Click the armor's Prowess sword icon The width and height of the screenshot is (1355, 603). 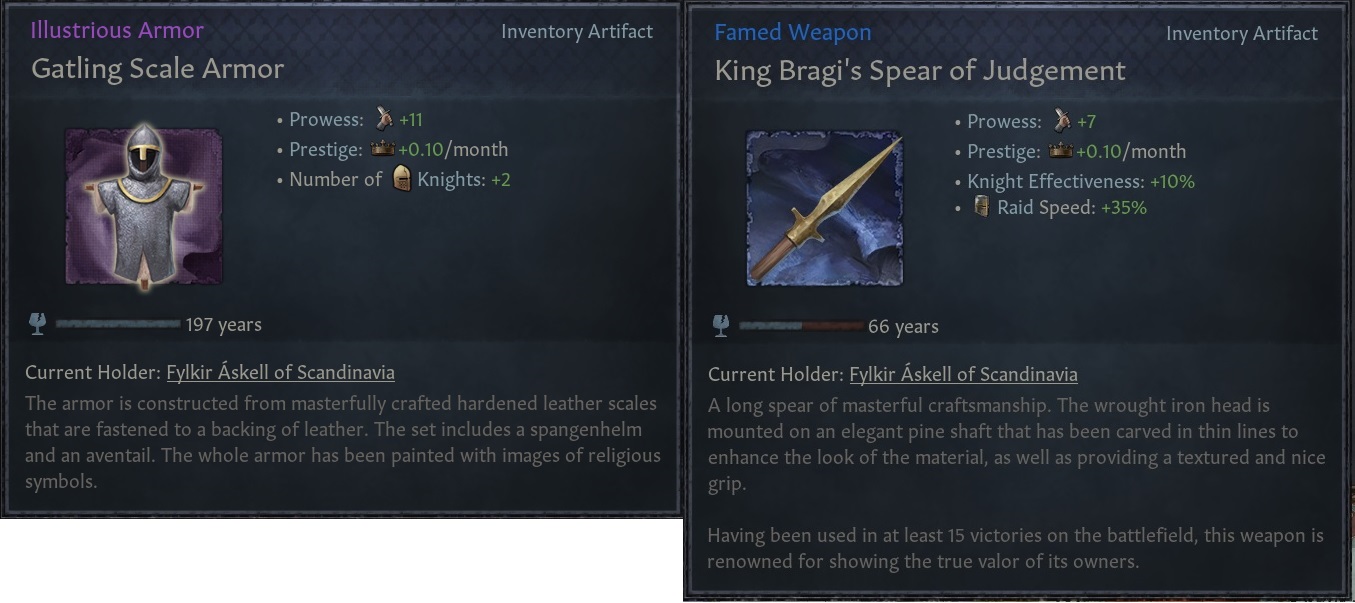(384, 120)
